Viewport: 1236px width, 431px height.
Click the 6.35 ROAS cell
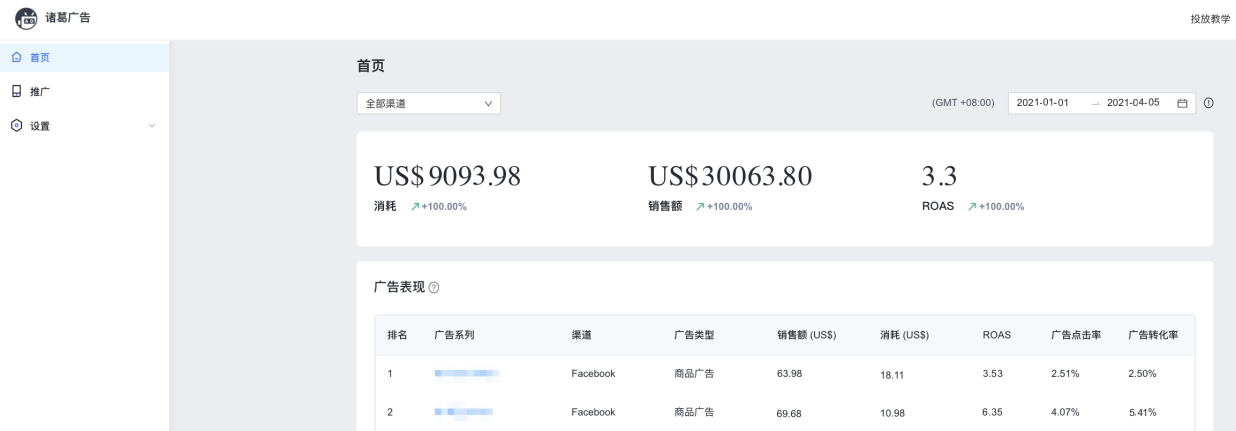(x=993, y=411)
